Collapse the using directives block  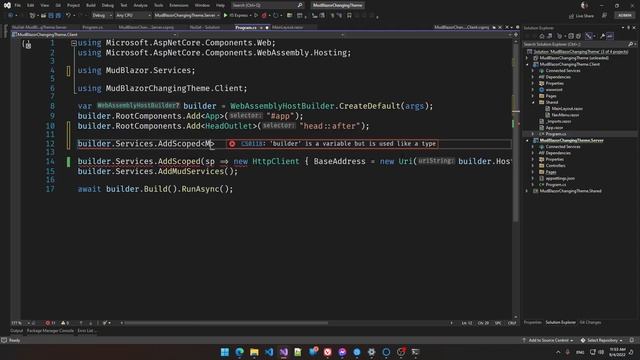point(73,43)
